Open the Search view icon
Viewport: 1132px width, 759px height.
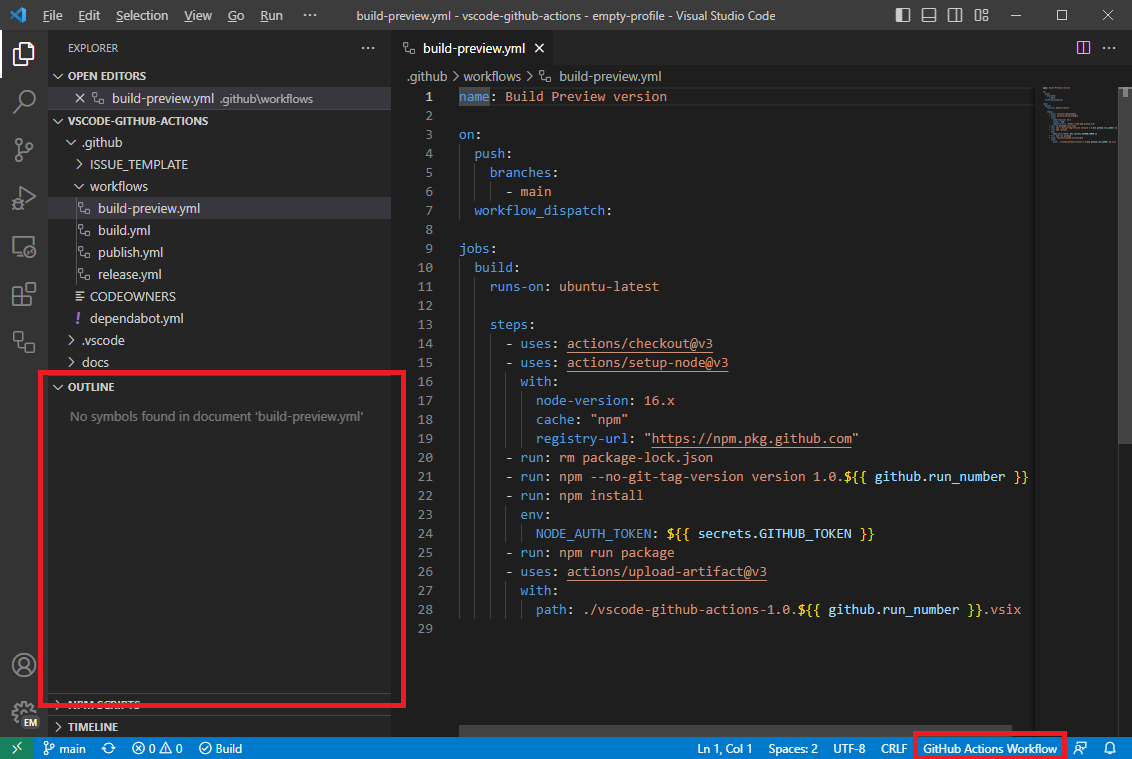[23, 102]
